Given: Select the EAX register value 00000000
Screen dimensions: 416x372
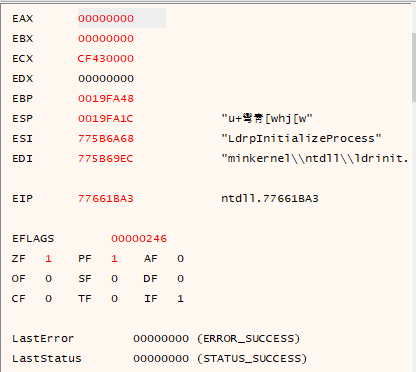Looking at the screenshot, I should point(106,18).
